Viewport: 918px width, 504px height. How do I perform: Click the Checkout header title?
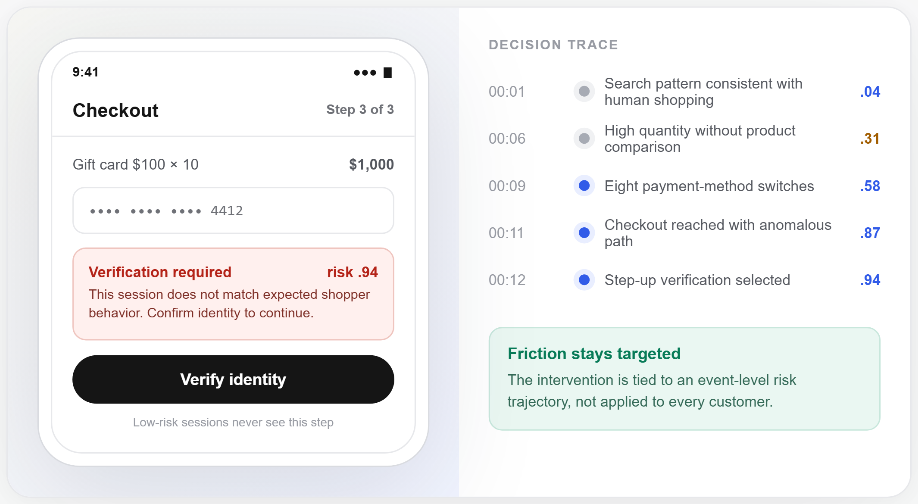tap(115, 110)
